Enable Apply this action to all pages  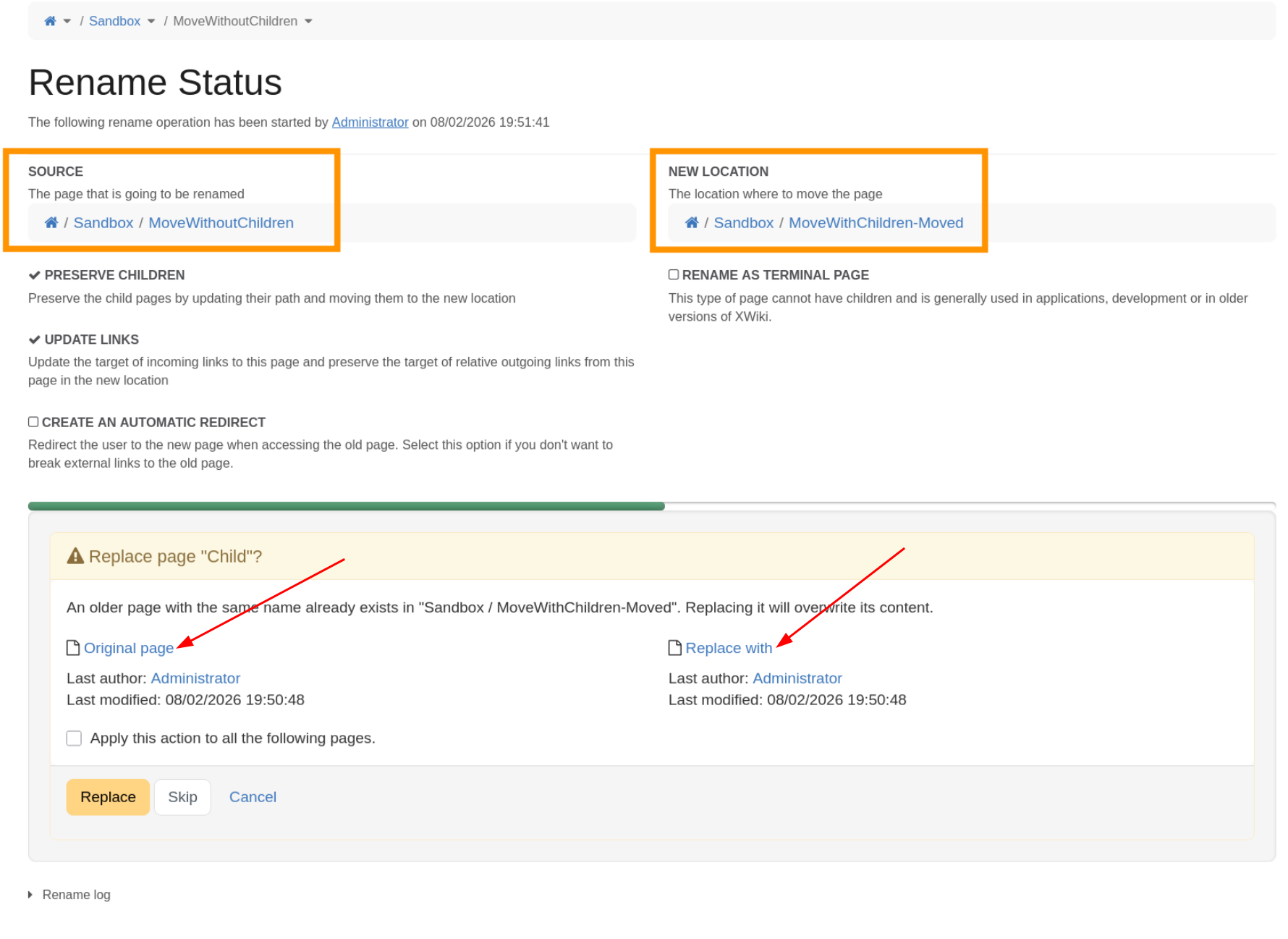pos(74,738)
